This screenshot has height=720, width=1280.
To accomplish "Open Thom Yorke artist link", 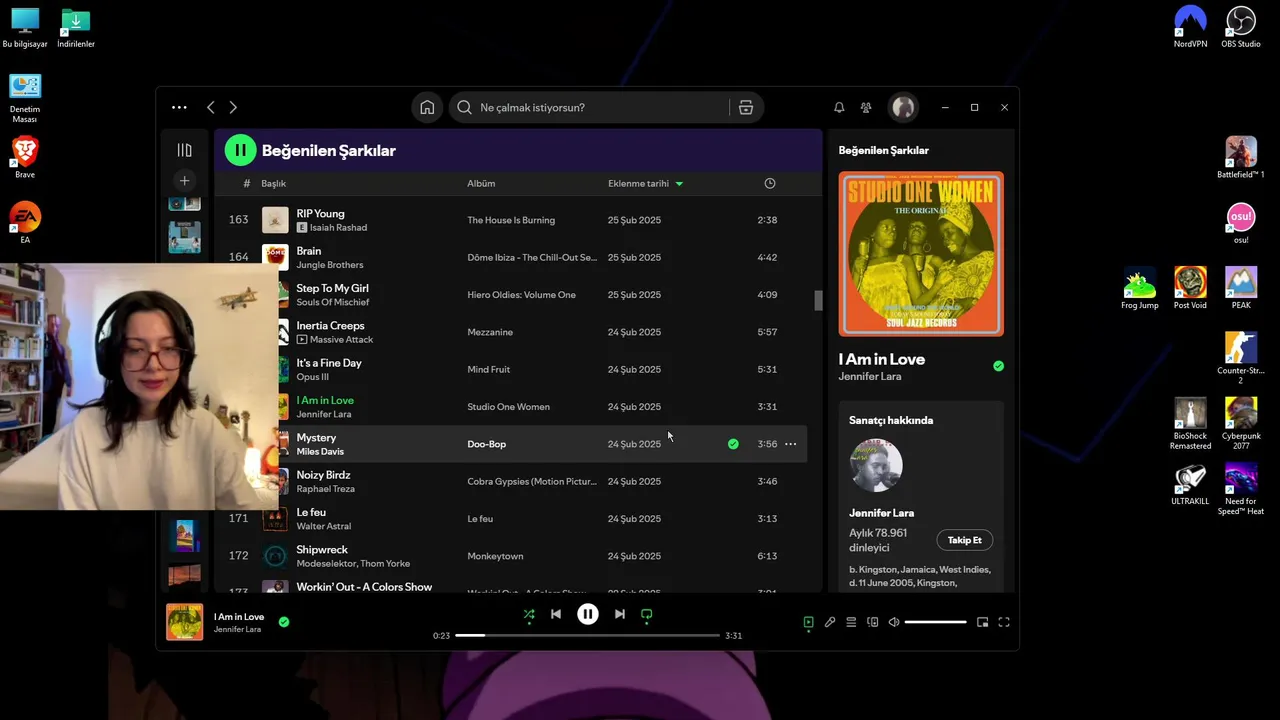I will click(x=385, y=564).
